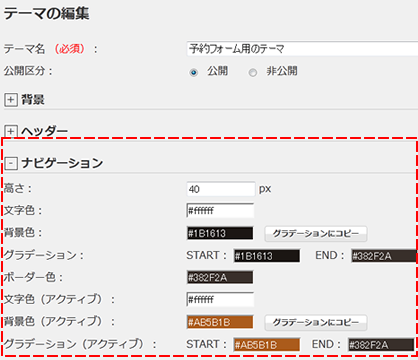Click the テーマの編集 page title
418x360 pixels.
[46, 14]
